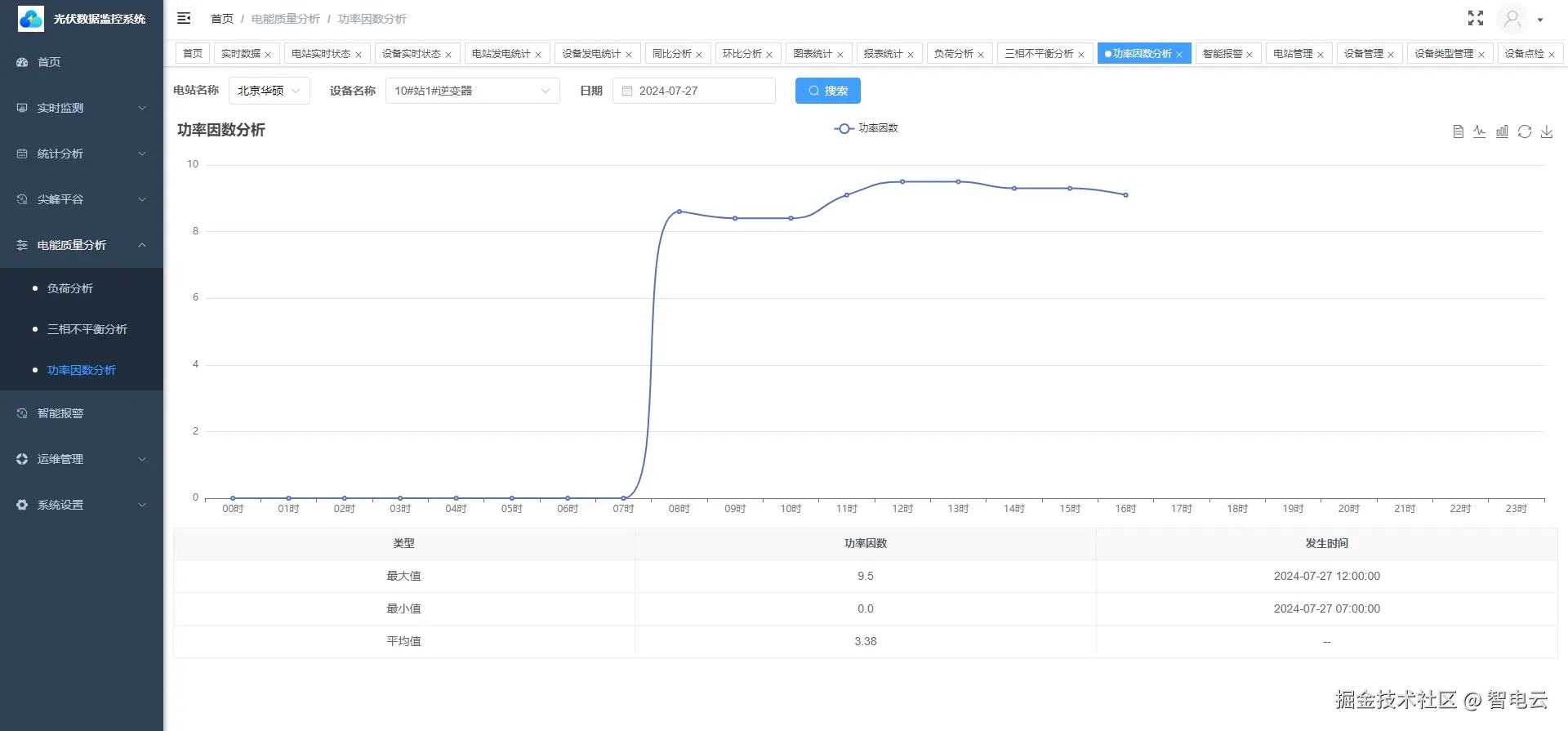Click the sidebar collapse hamburger icon

point(184,18)
